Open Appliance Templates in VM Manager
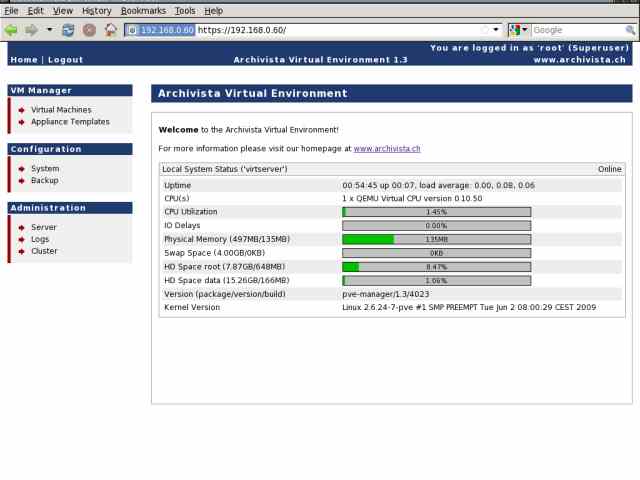640x480 pixels. pyautogui.click(x=71, y=122)
